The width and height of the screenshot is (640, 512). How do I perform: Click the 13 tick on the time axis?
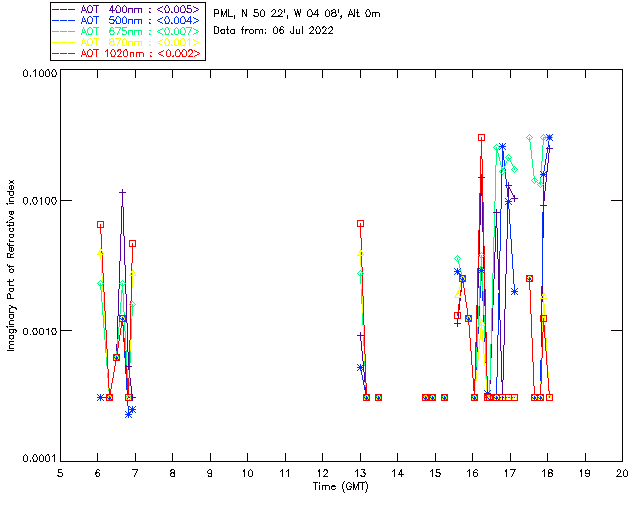360,473
